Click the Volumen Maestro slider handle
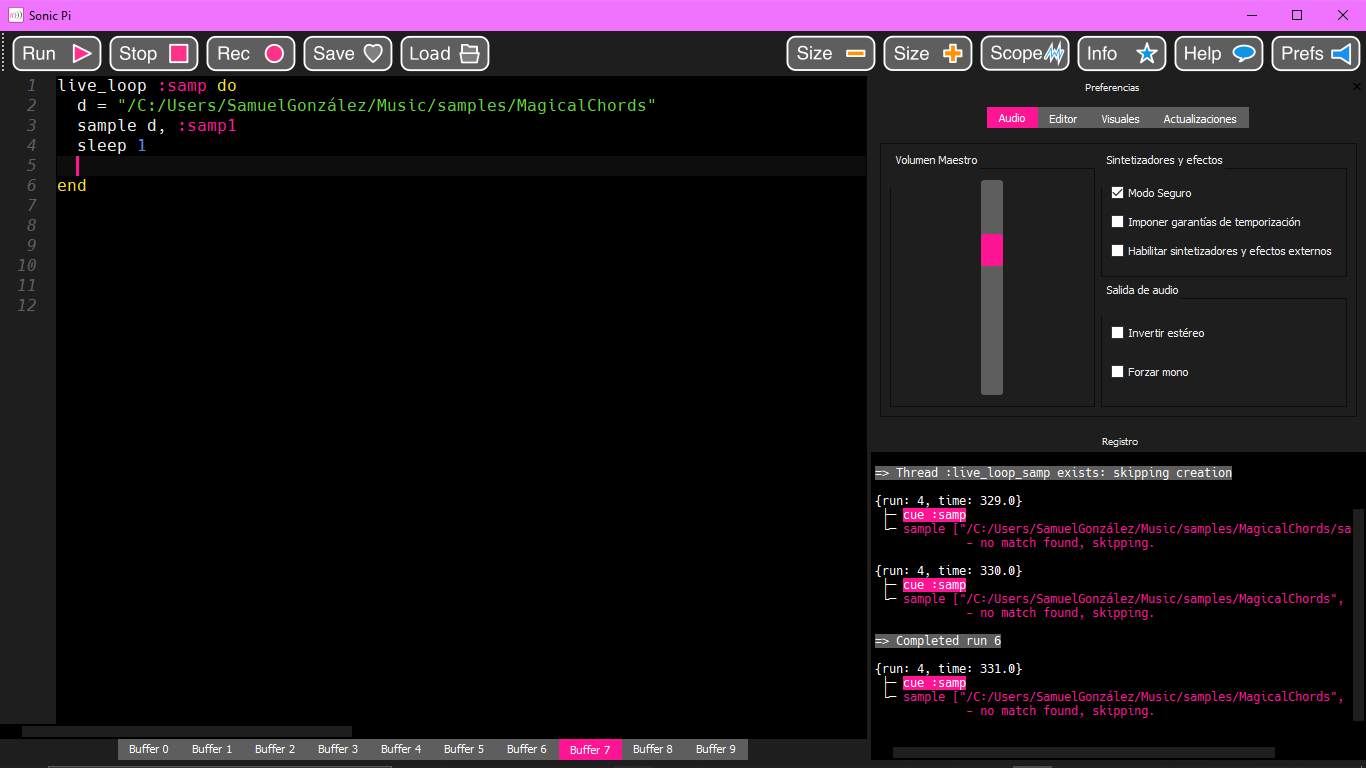1366x768 pixels. tap(992, 250)
